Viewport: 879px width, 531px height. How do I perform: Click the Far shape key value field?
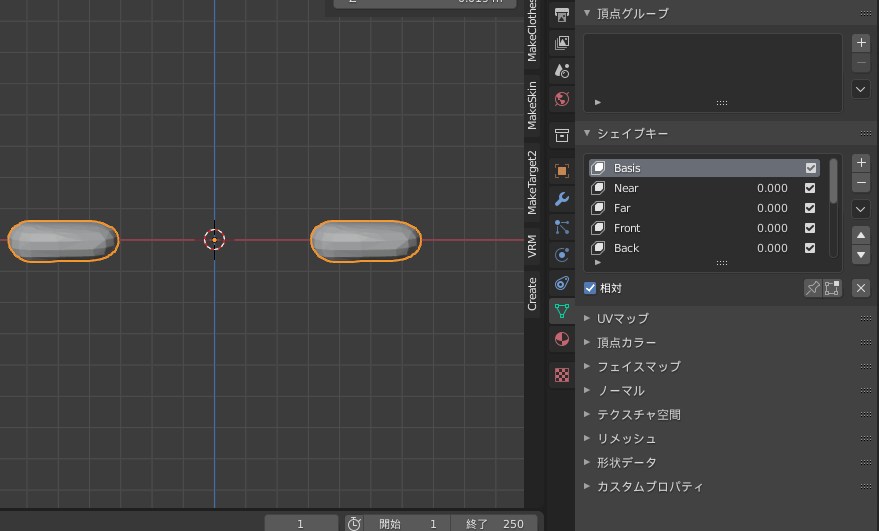771,208
